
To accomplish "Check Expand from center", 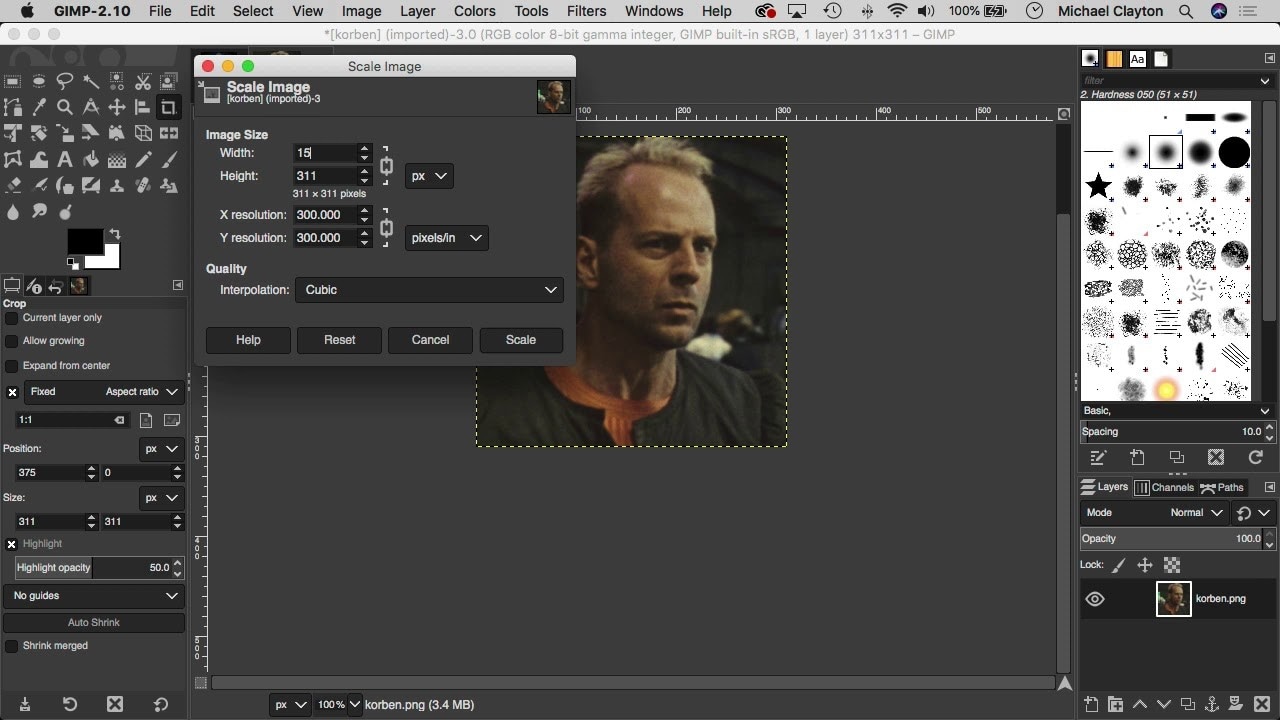I will tap(12, 366).
